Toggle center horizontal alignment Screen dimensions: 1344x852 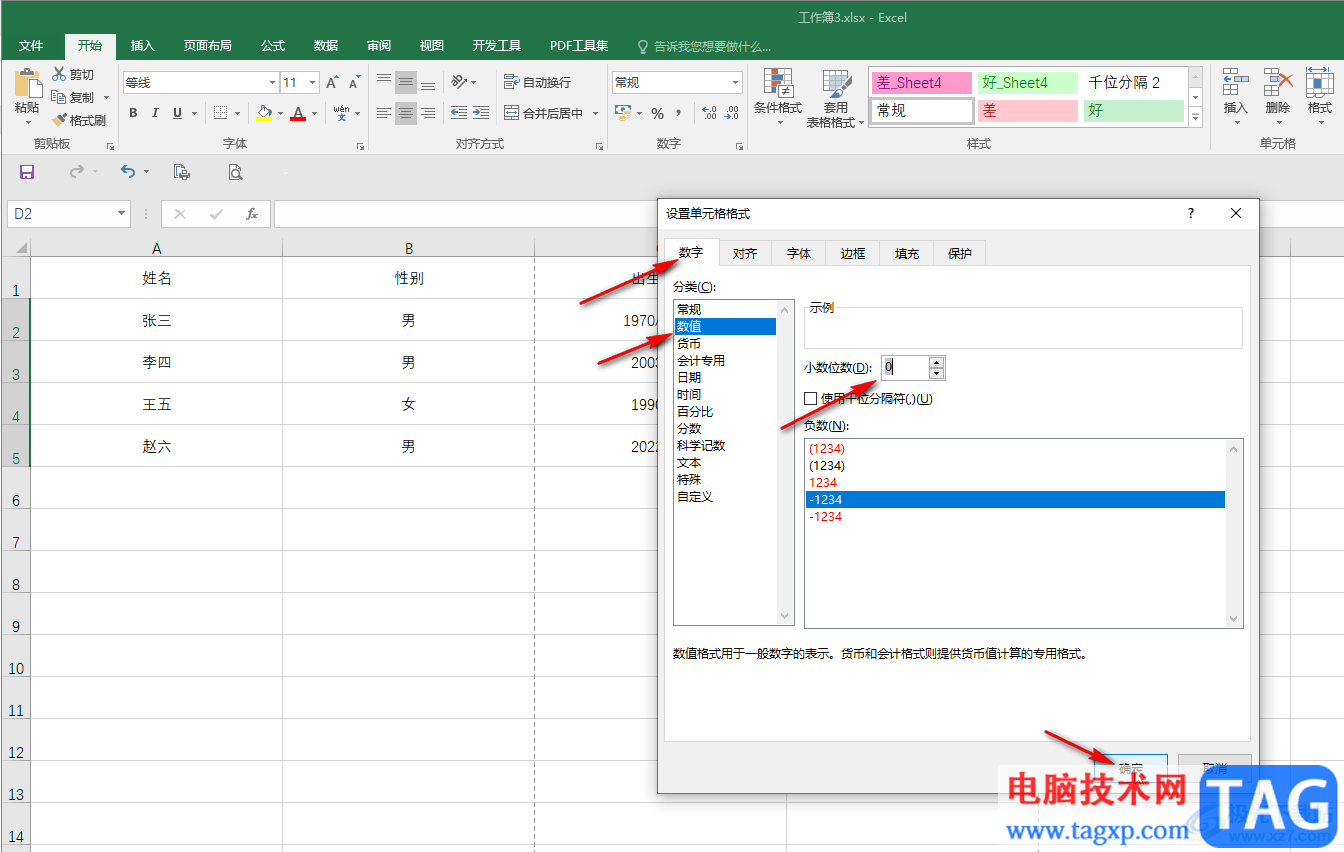coord(406,113)
